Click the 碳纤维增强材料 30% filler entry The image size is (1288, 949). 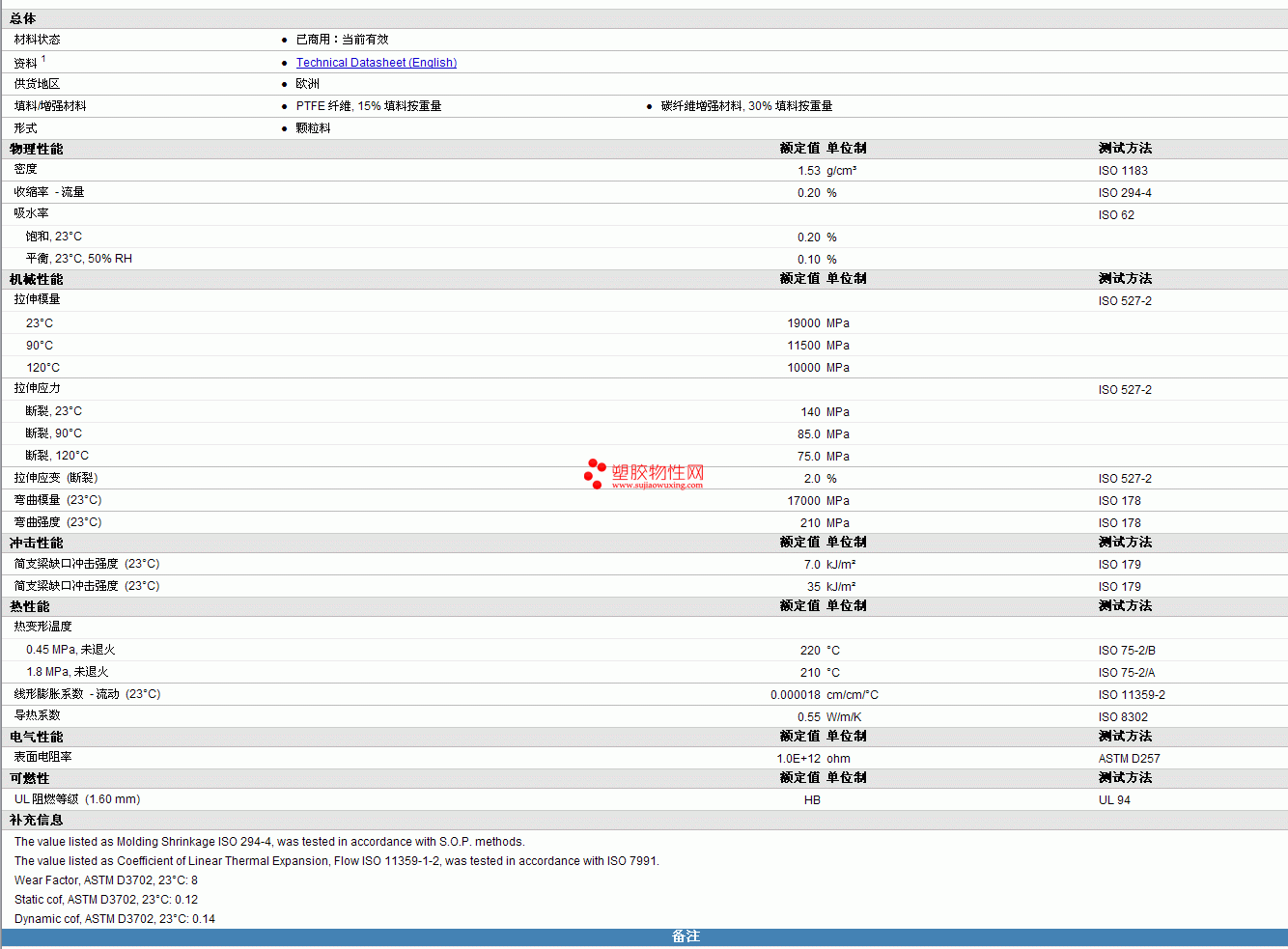pos(746,106)
